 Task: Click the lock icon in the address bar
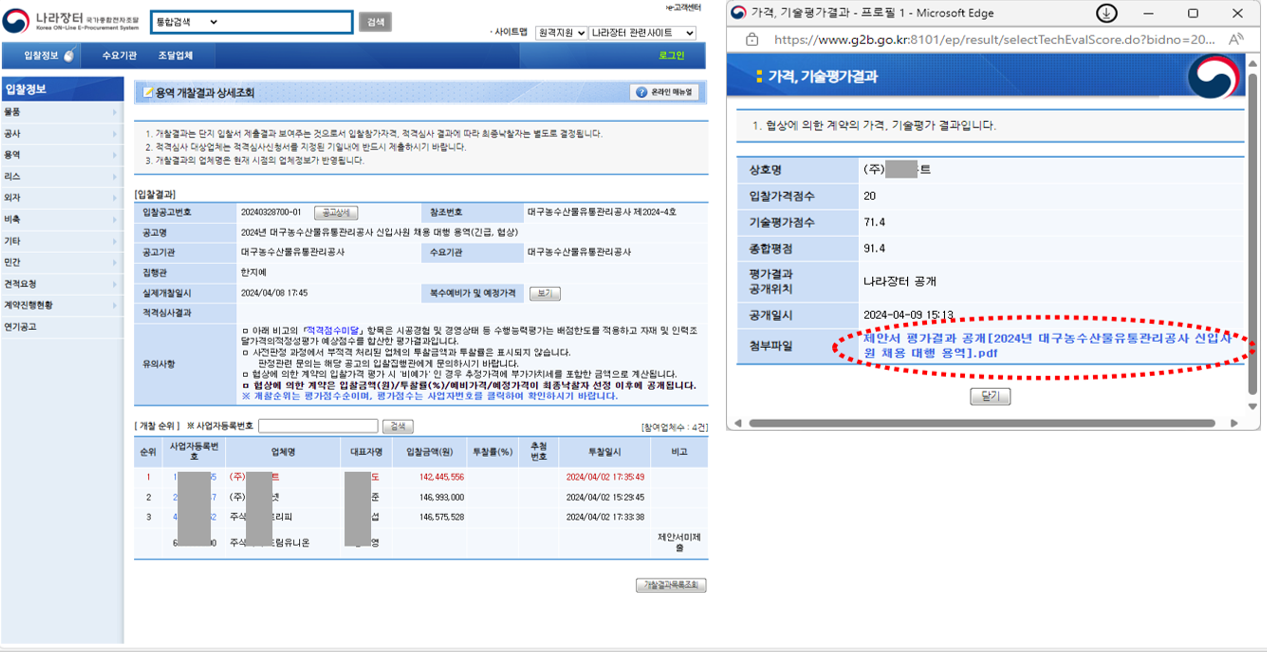[752, 40]
